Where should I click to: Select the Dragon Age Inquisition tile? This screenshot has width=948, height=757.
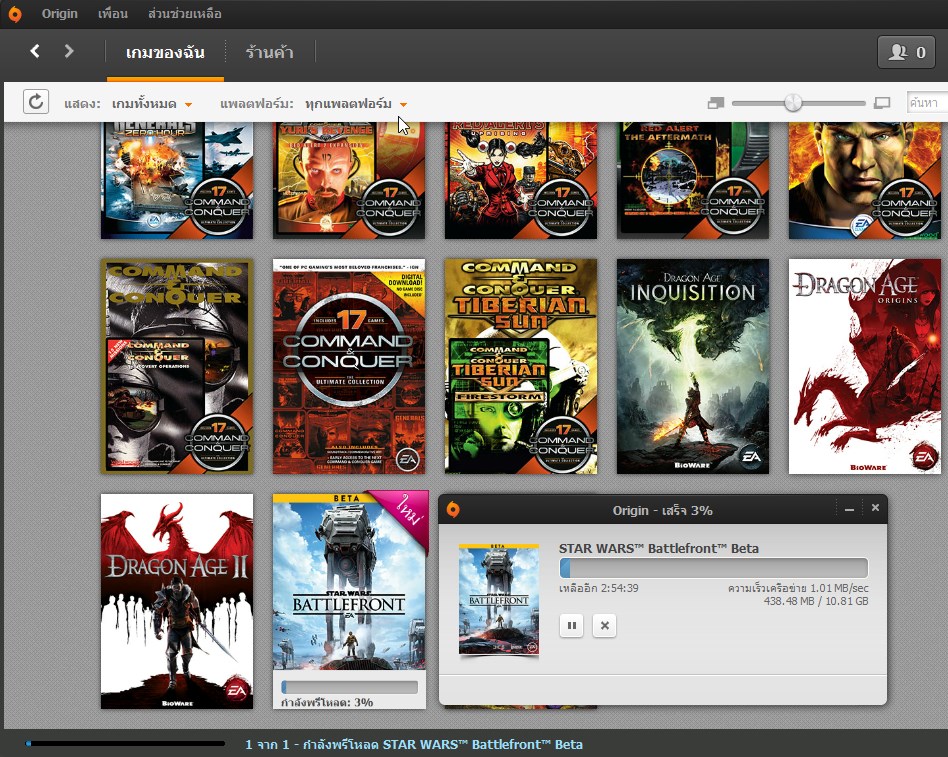pos(693,366)
